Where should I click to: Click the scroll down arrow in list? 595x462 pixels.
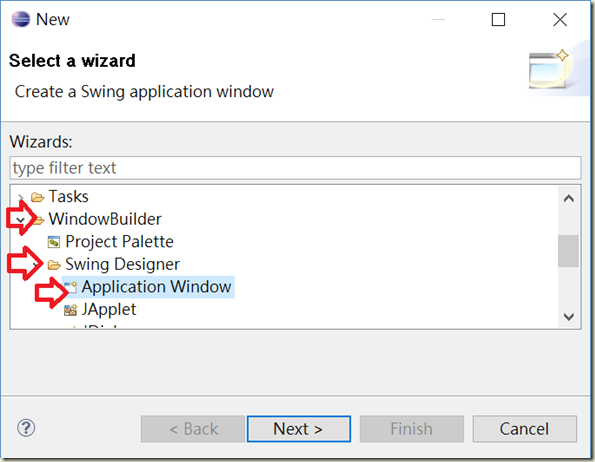(568, 316)
